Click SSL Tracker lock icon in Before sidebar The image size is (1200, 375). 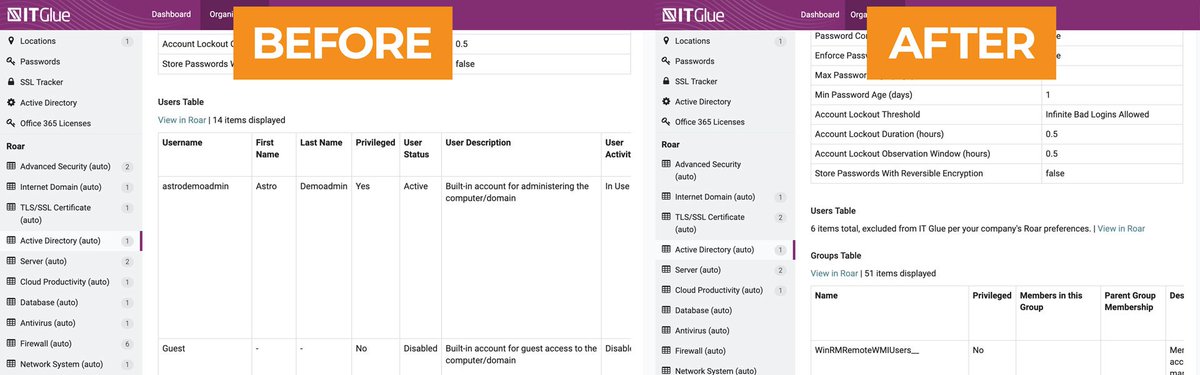pos(11,82)
